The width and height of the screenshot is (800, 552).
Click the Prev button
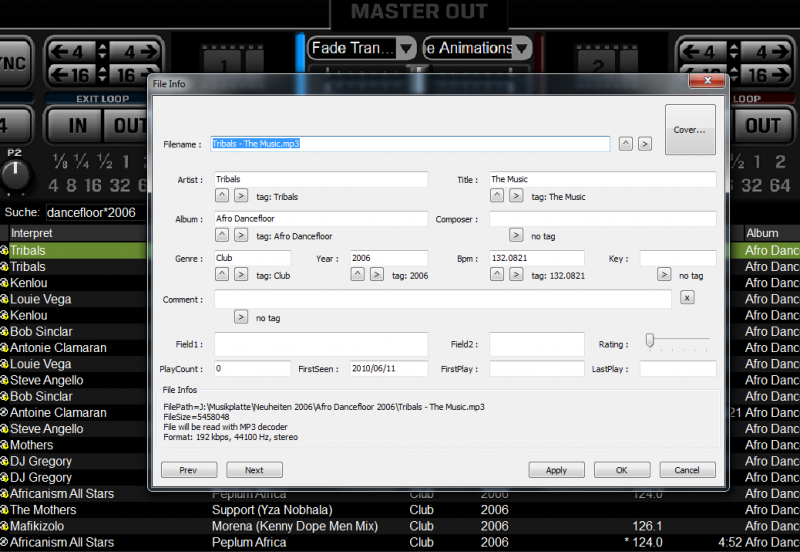pos(189,470)
